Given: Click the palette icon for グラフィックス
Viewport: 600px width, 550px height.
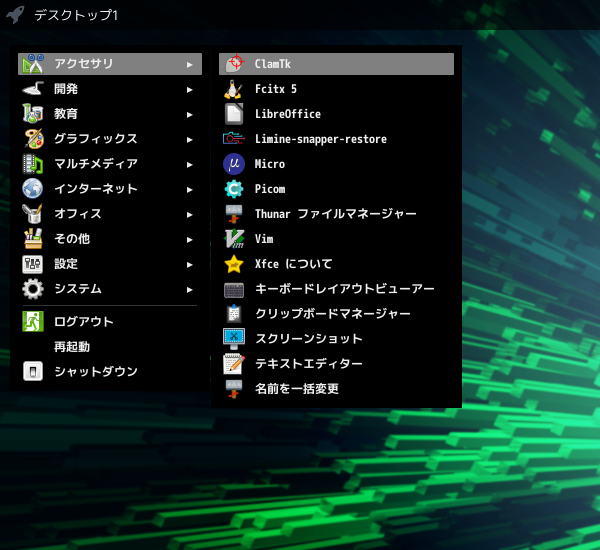Looking at the screenshot, I should pos(34,139).
